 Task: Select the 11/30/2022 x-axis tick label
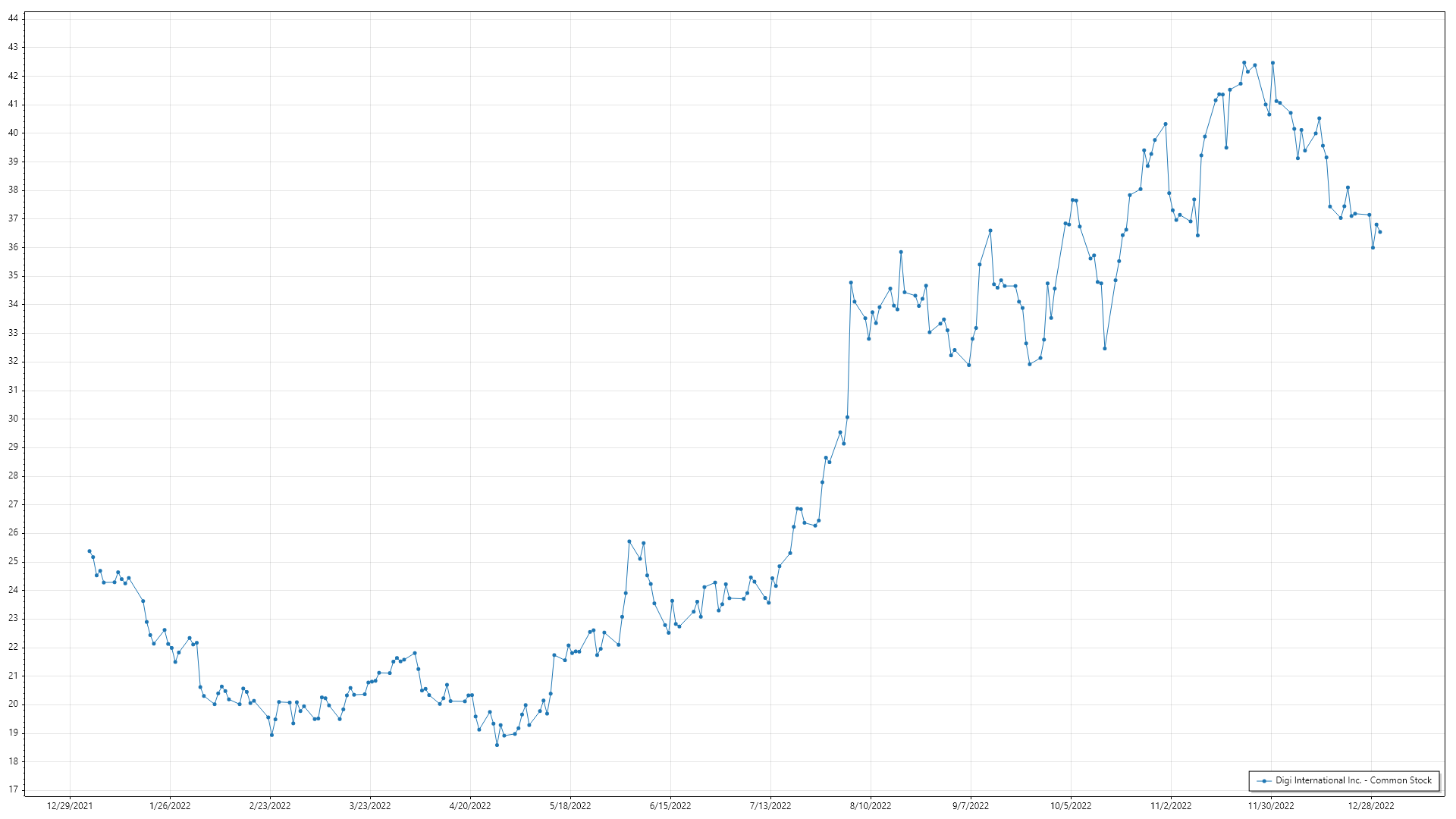[x=1271, y=805]
